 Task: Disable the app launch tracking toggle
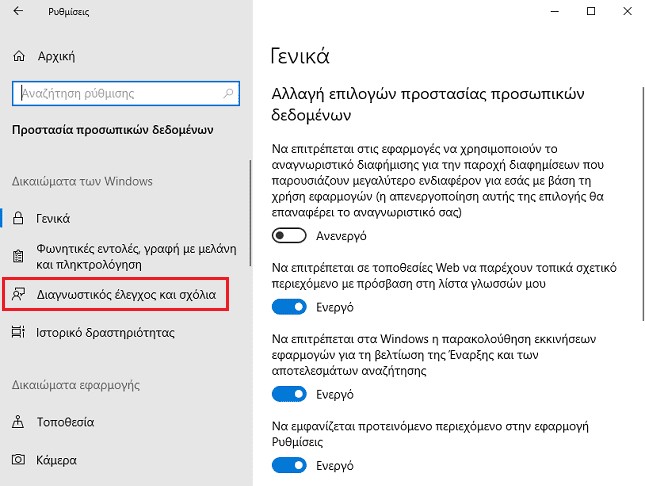point(289,394)
